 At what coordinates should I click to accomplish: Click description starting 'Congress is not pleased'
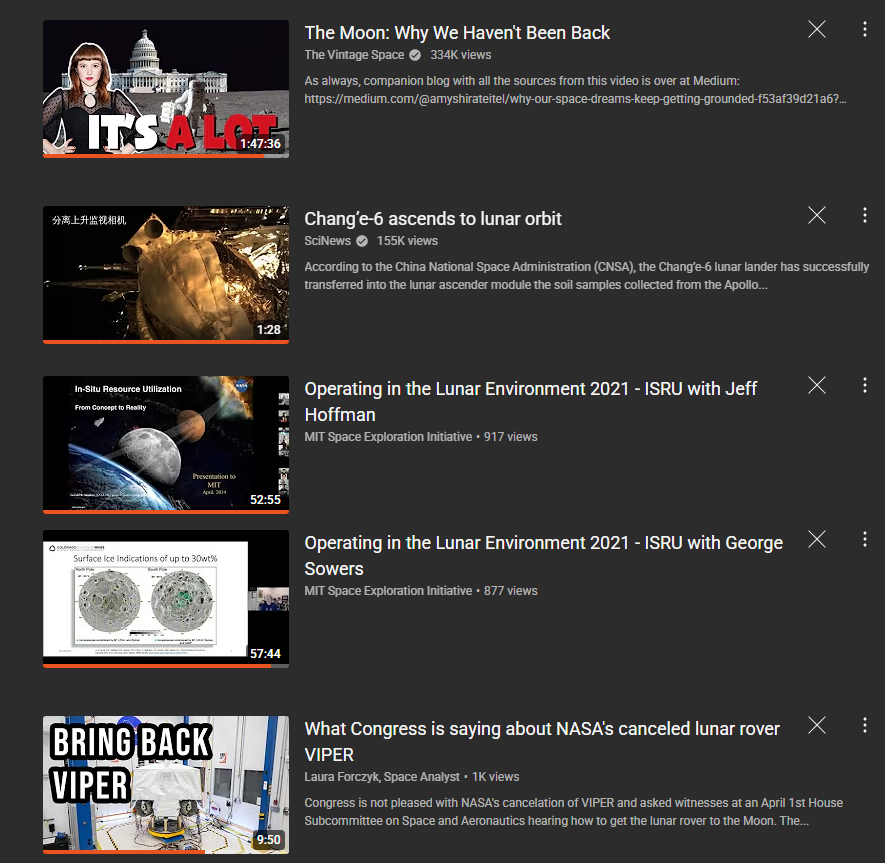(x=573, y=812)
